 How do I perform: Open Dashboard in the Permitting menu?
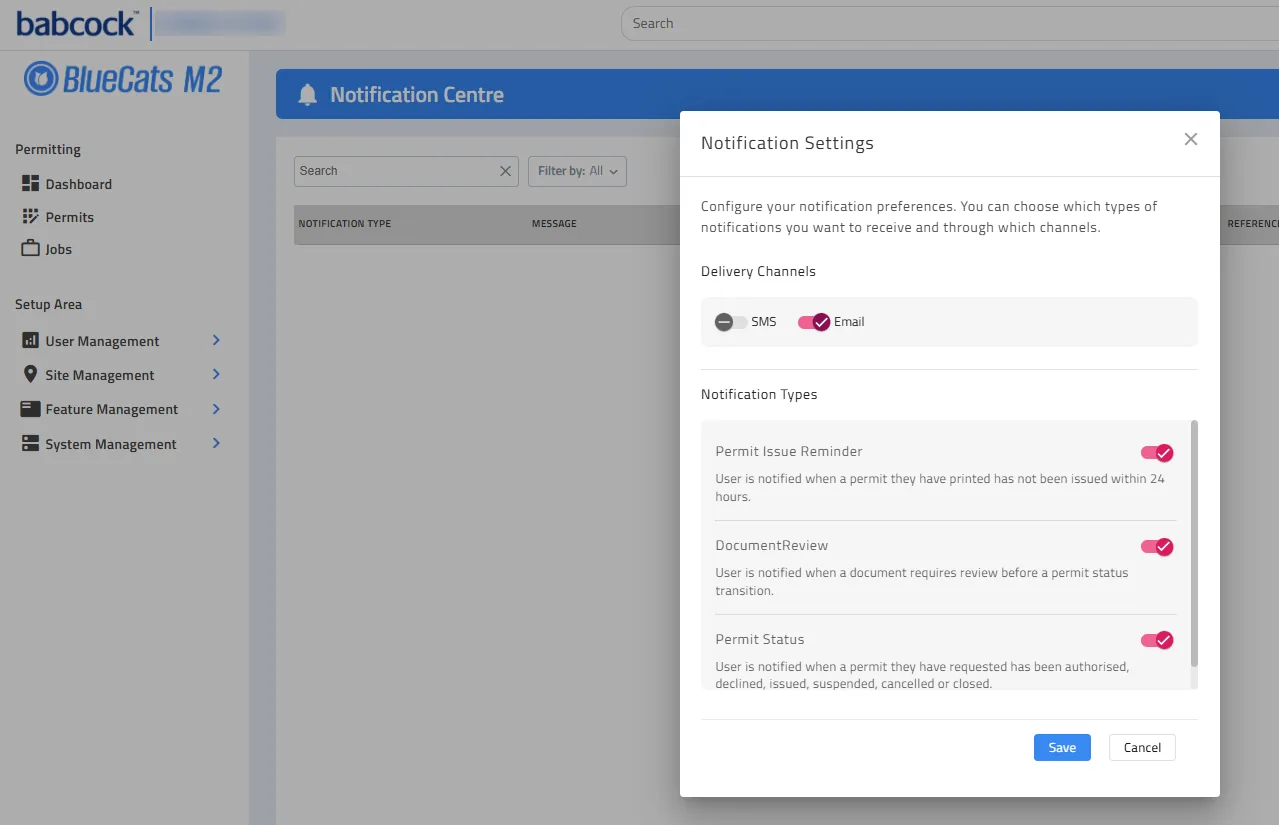[78, 184]
